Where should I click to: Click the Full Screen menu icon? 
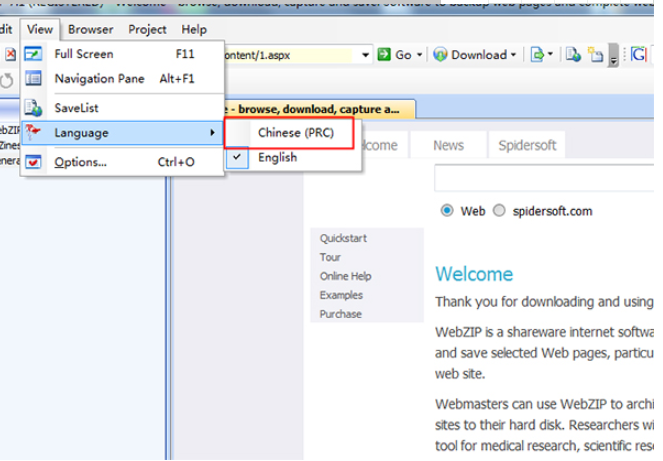coord(34,54)
